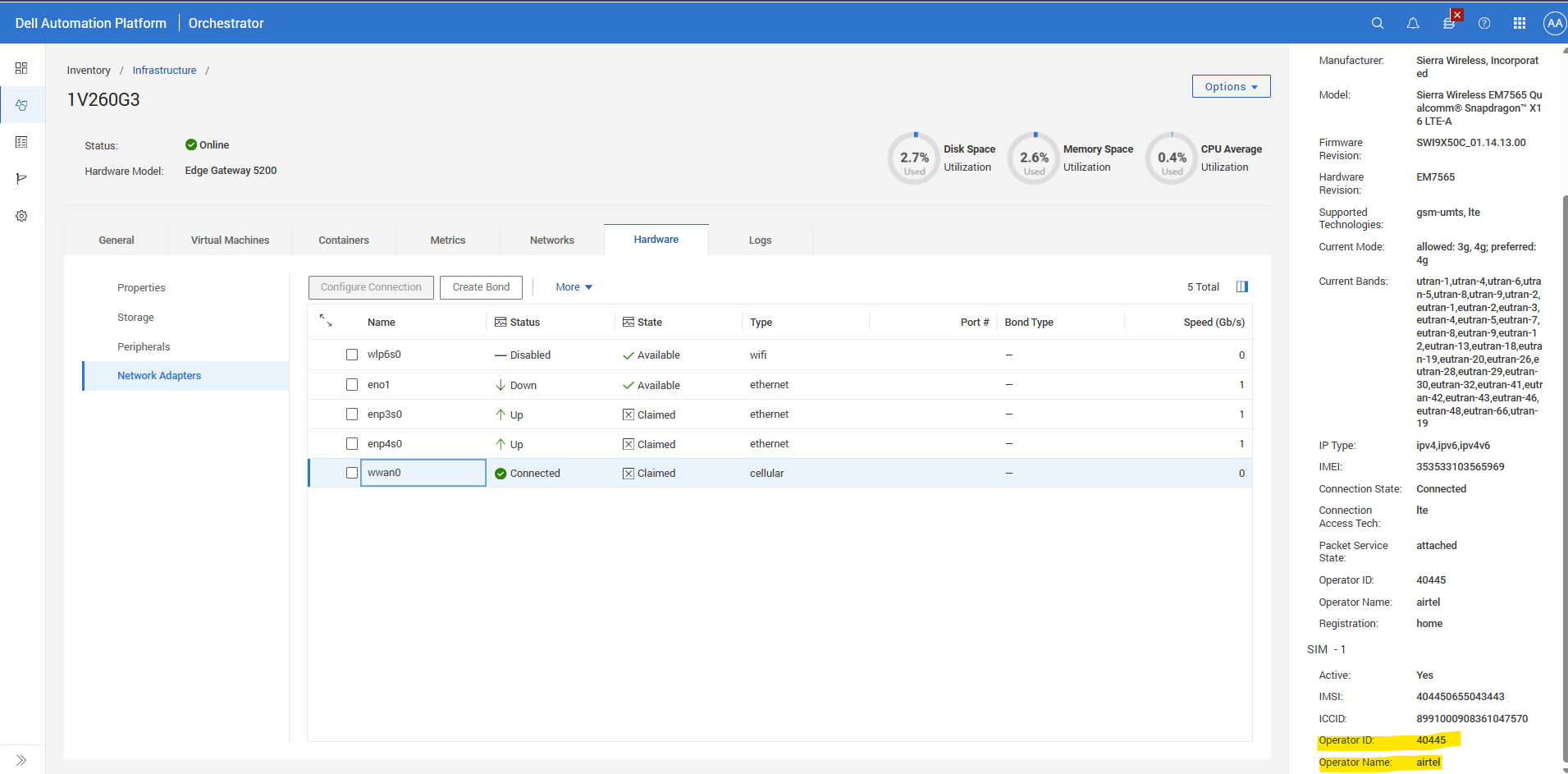This screenshot has height=774, width=1568.
Task: Open the Options dropdown
Action: (x=1231, y=86)
